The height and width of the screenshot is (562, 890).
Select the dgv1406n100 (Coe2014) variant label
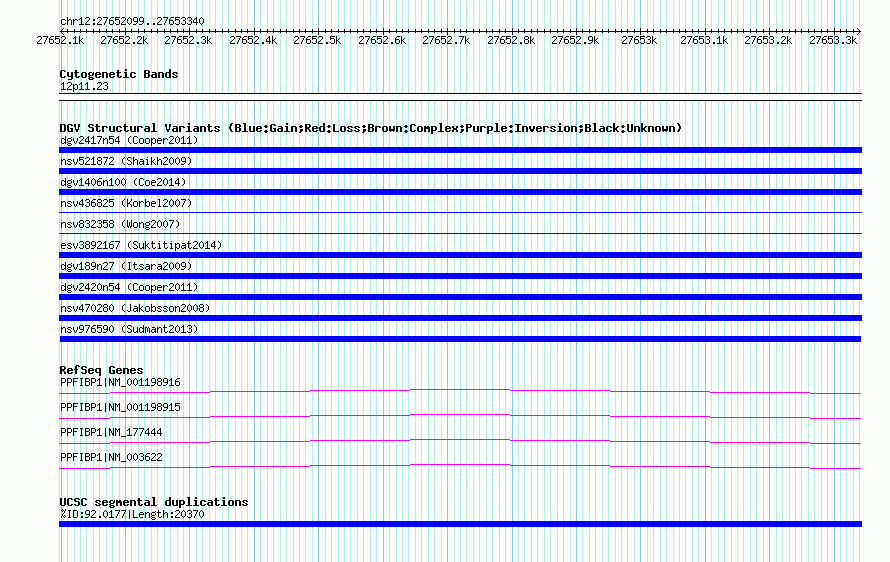tap(123, 182)
